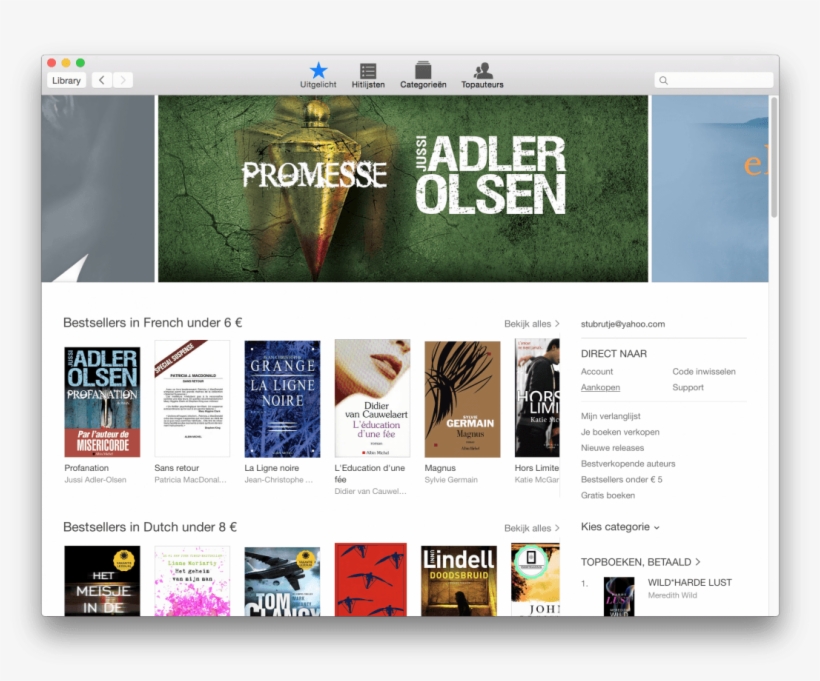Open Gratis boeken

[608, 495]
